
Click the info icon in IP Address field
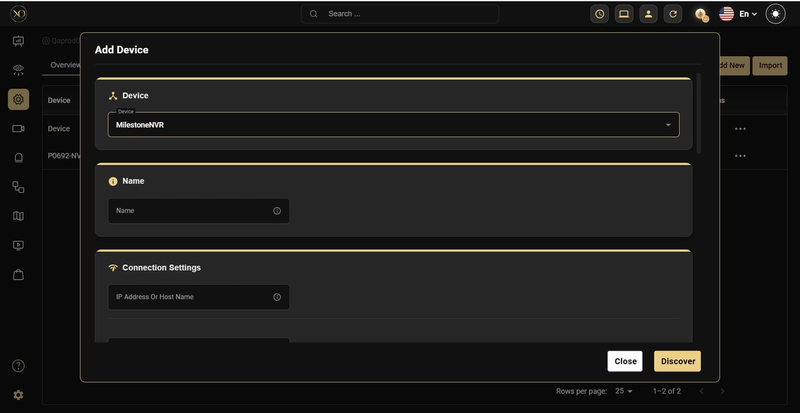tap(277, 297)
